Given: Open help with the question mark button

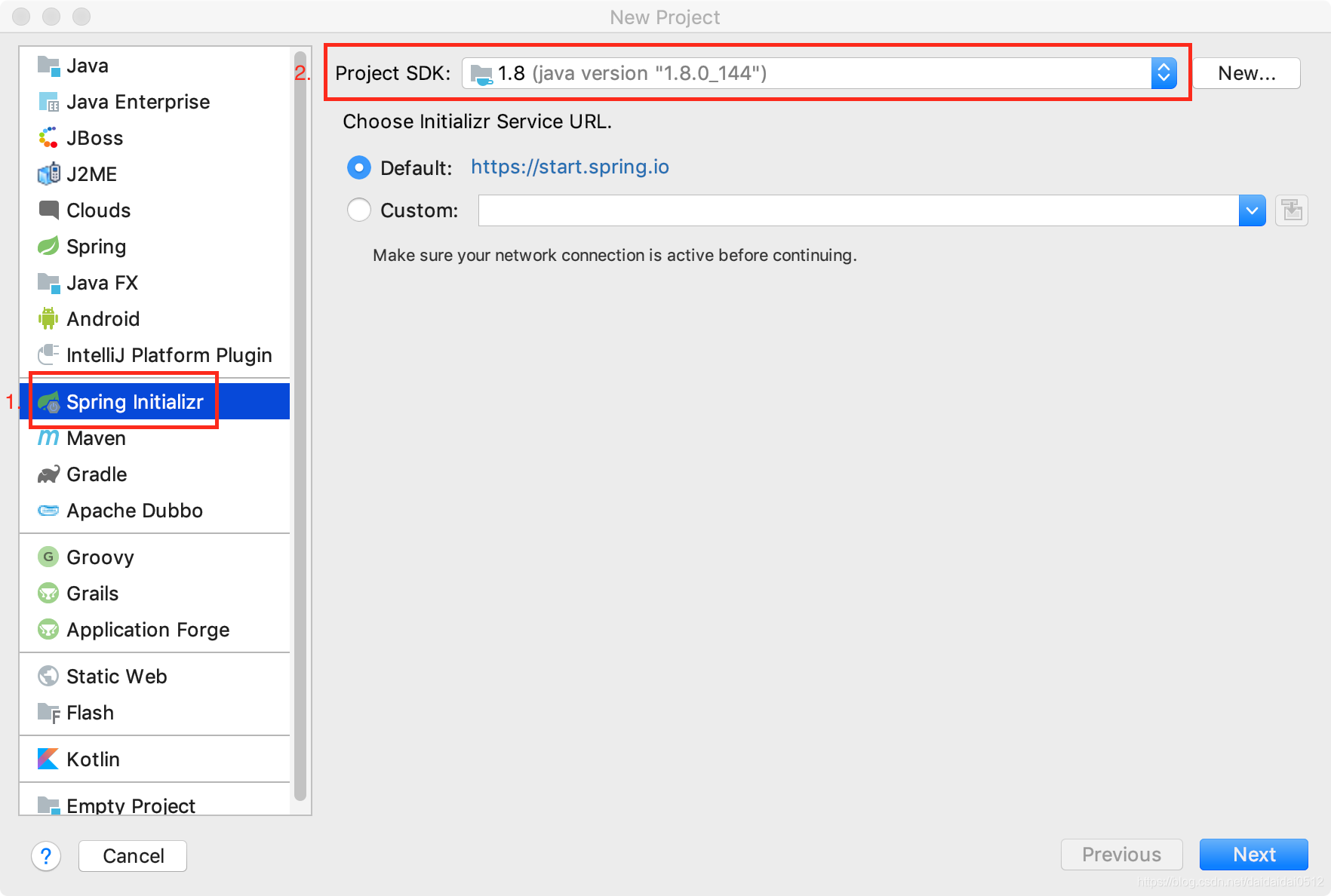Looking at the screenshot, I should click(x=46, y=856).
